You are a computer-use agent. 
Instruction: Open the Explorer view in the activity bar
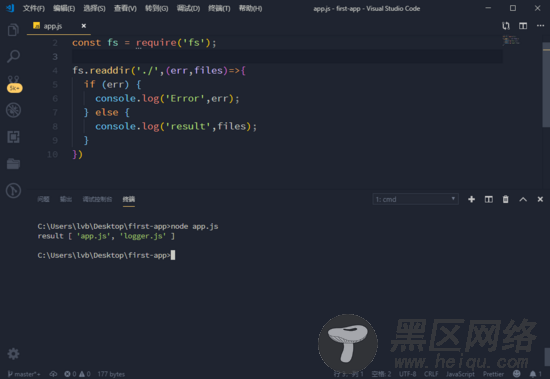(x=13, y=30)
